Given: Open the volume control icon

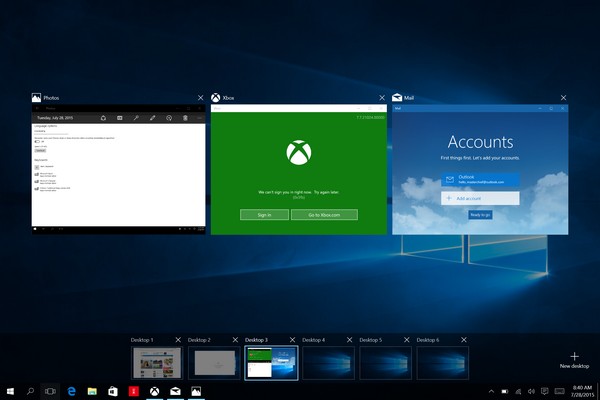Looking at the screenshot, I should [531, 391].
